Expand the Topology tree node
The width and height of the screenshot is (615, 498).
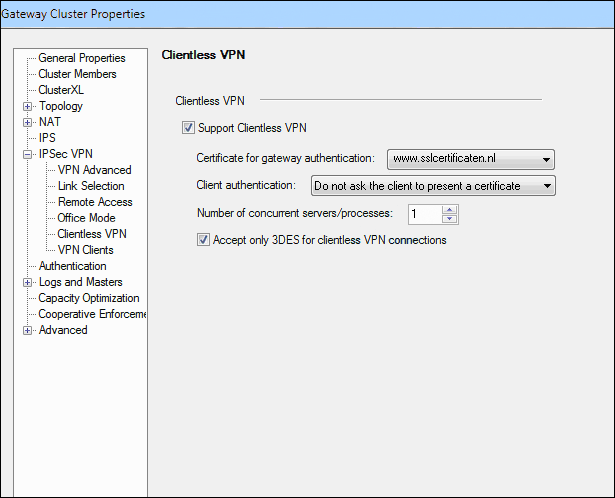[x=27, y=106]
